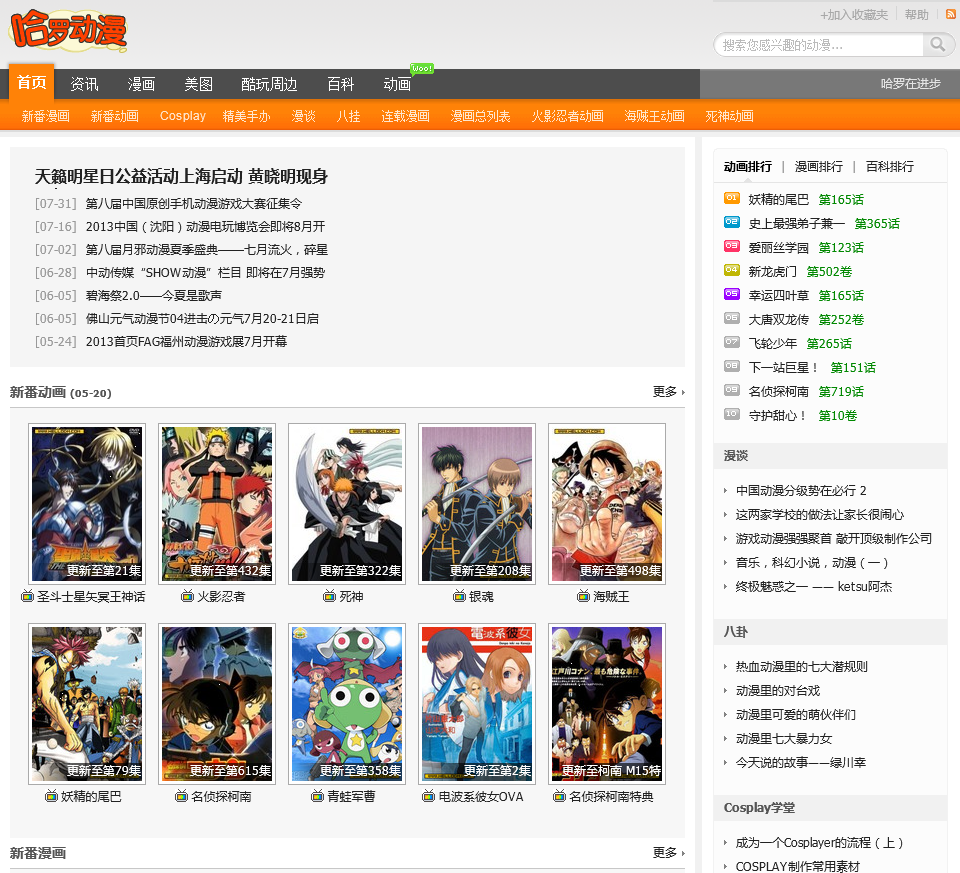Click 漫画总列表 in sub-navigation

pos(481,116)
